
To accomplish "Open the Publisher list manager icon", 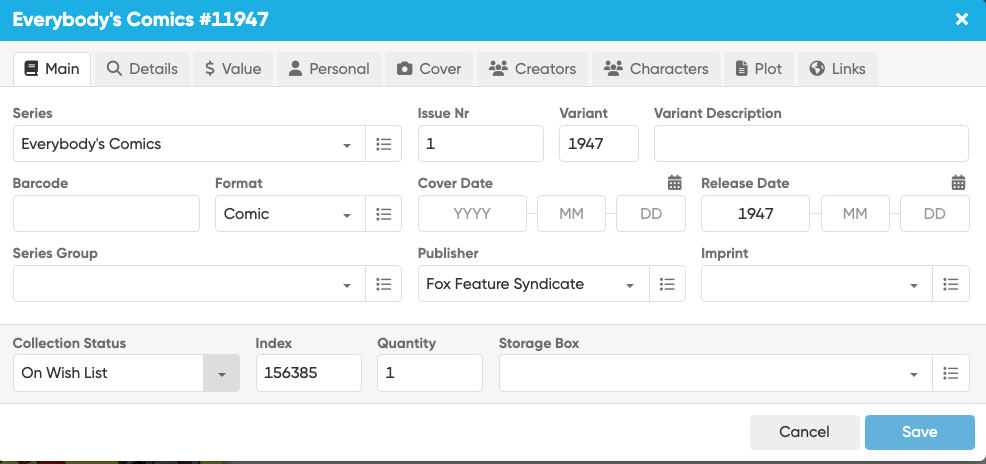I will pyautogui.click(x=667, y=284).
